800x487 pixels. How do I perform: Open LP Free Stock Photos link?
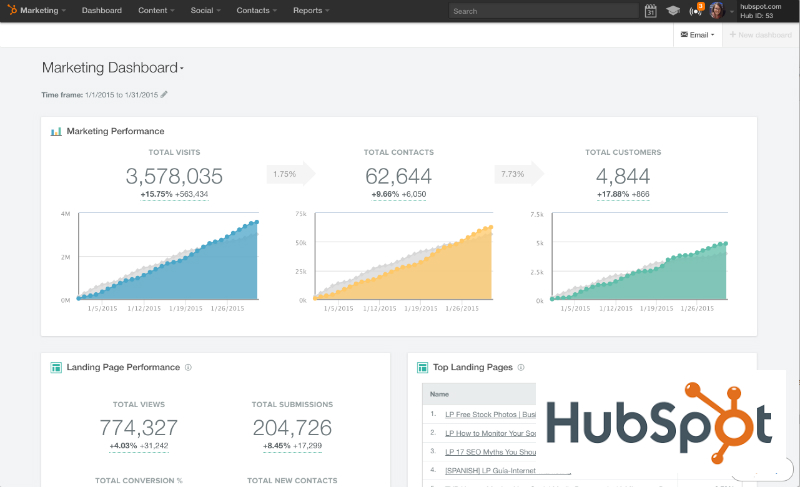tap(490, 413)
